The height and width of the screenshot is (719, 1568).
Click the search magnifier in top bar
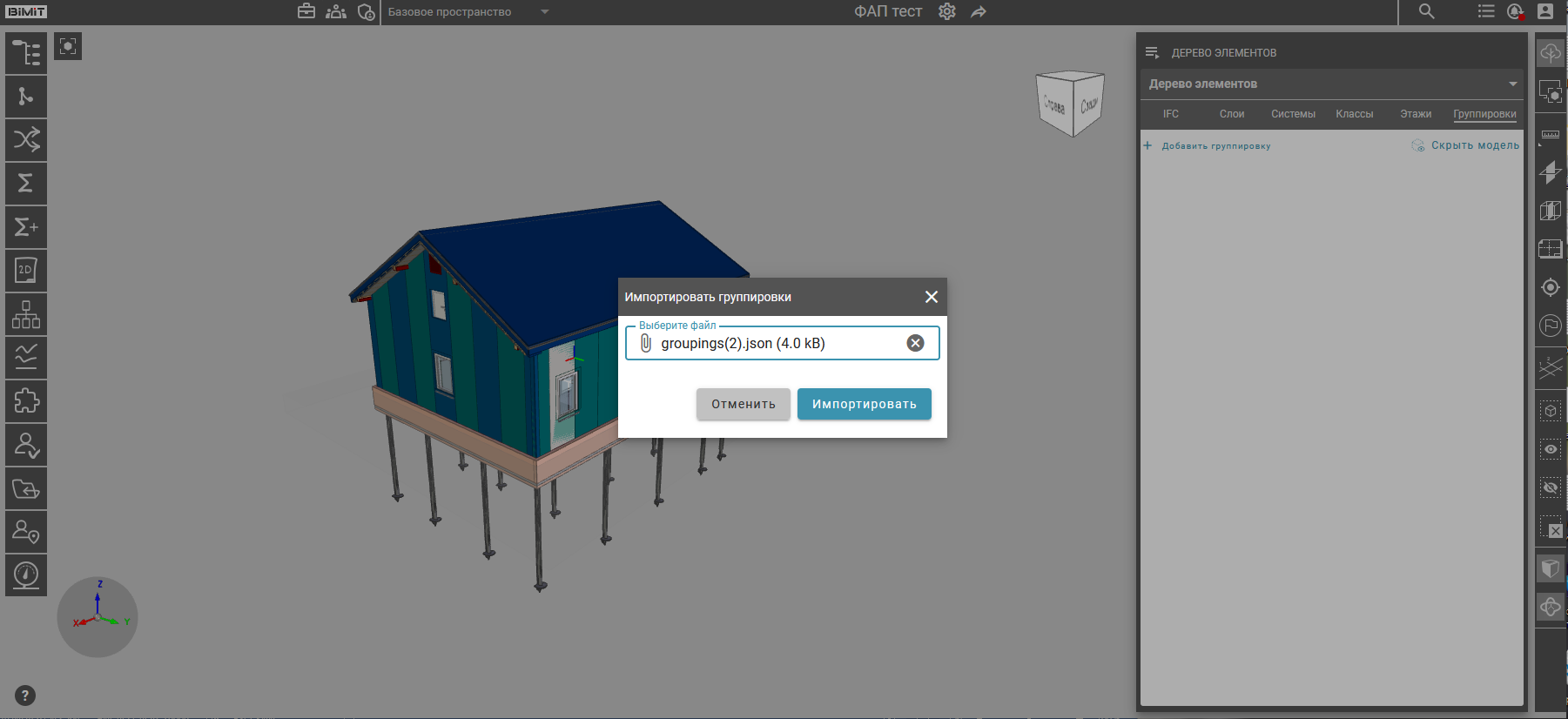1426,11
